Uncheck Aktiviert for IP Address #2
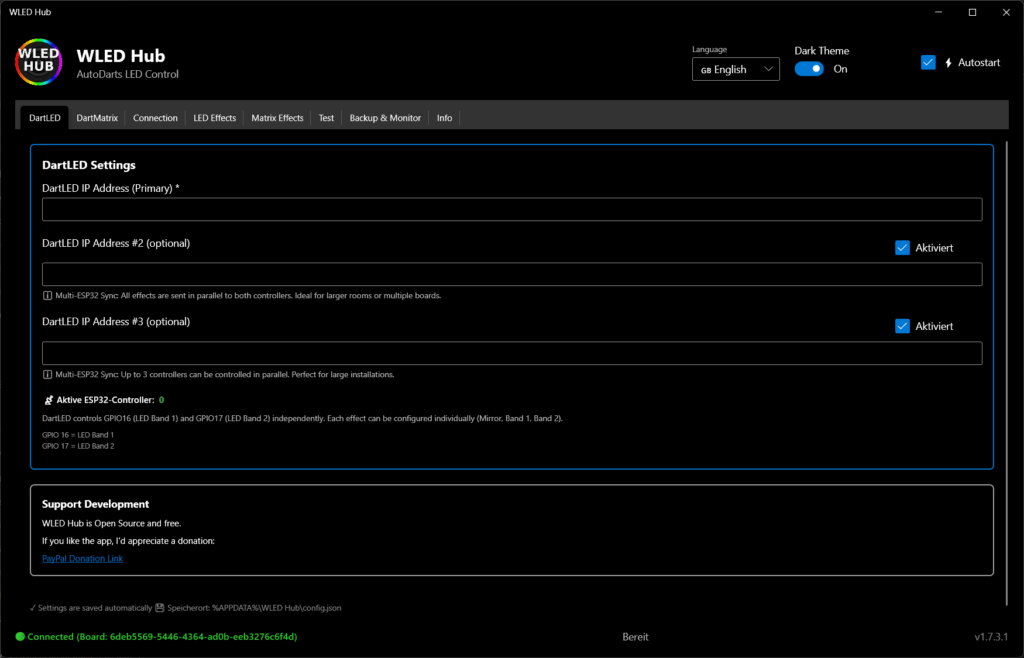The height and width of the screenshot is (658, 1024). (902, 248)
